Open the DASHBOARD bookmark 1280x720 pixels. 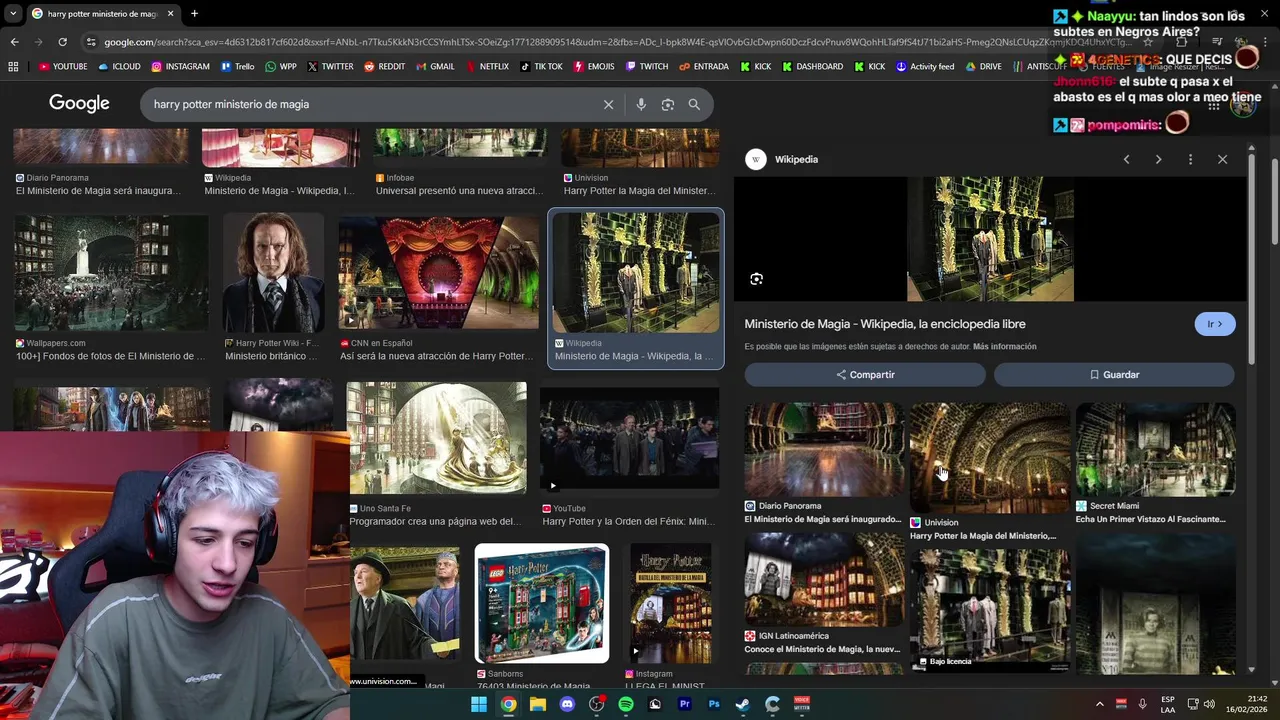point(813,67)
